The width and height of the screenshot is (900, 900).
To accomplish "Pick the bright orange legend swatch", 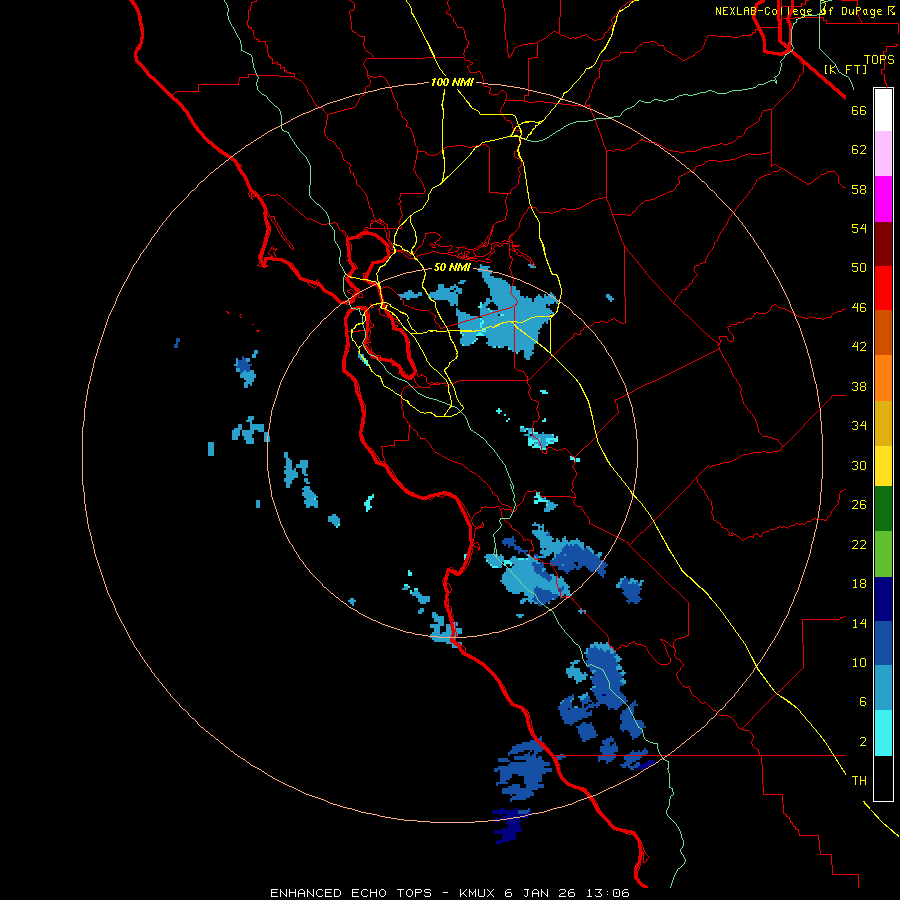I will 883,378.
